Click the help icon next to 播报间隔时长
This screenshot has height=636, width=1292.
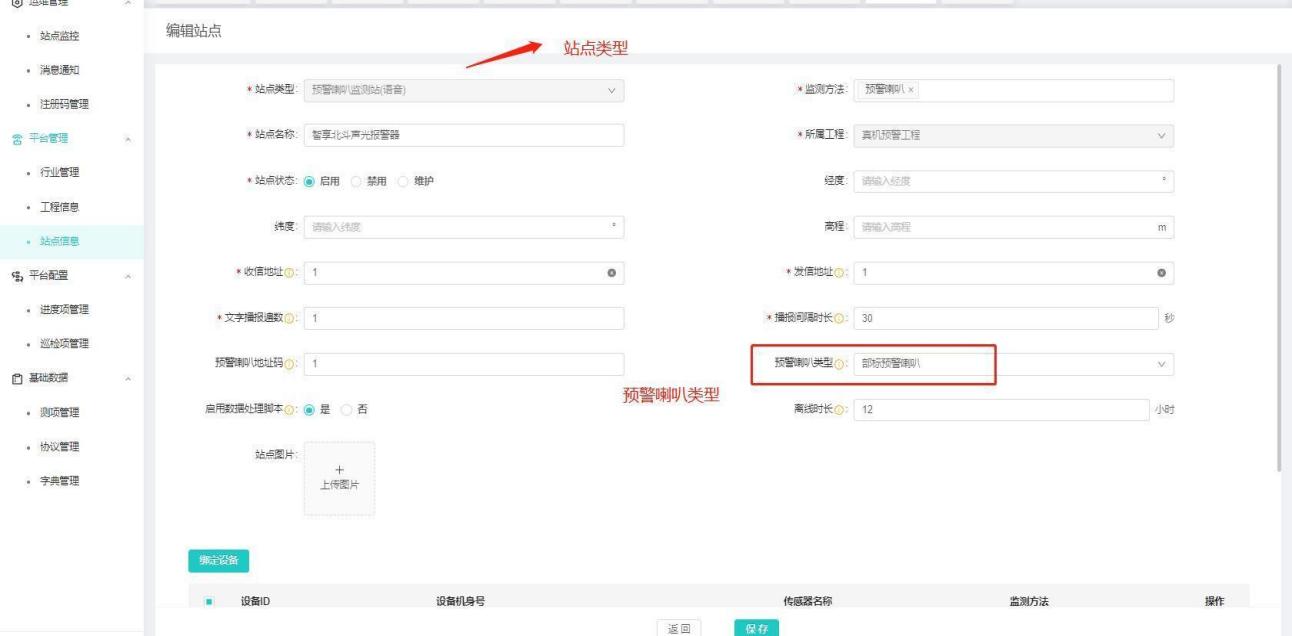(838, 319)
